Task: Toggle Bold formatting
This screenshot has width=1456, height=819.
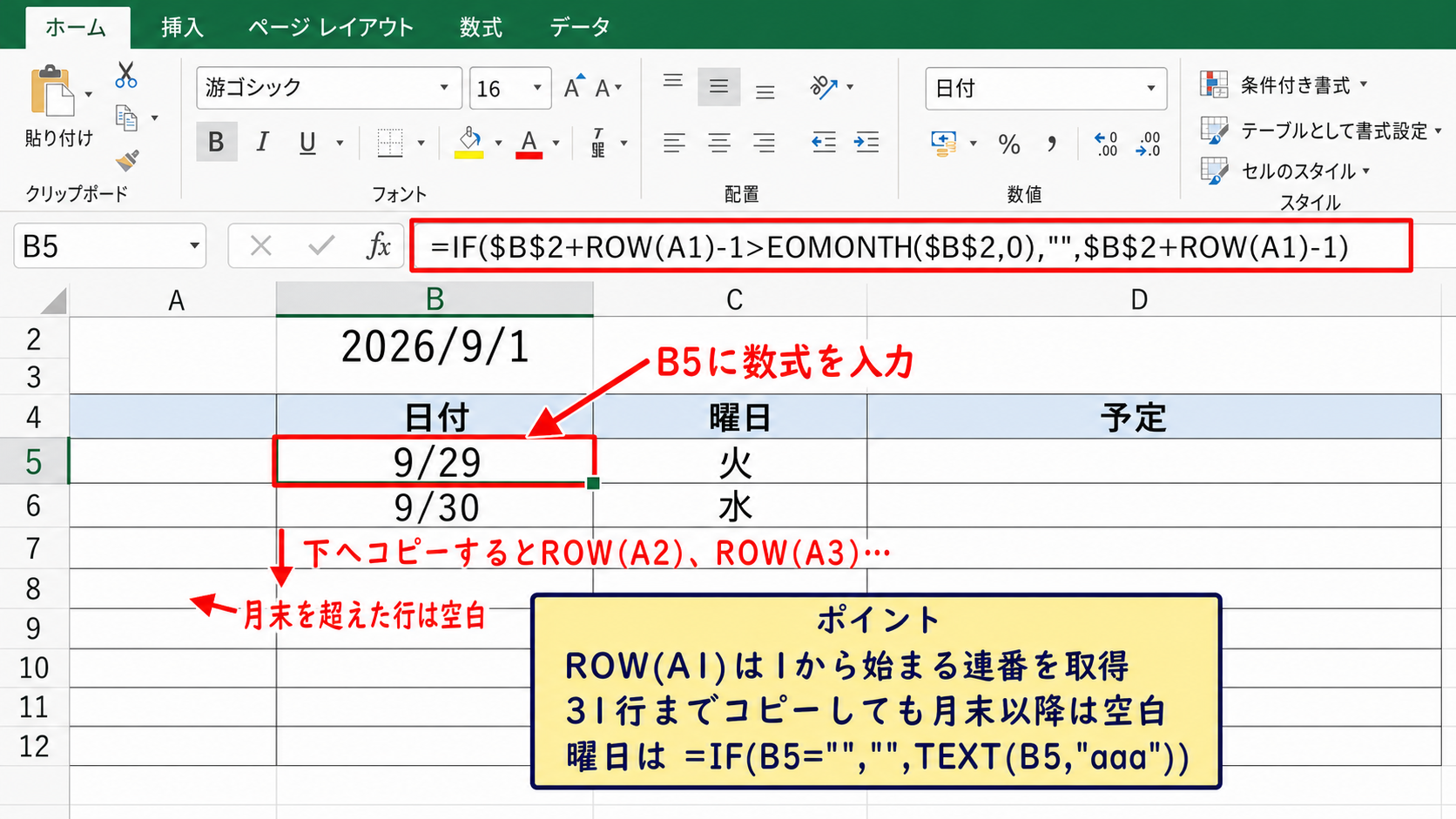Action: [x=216, y=142]
